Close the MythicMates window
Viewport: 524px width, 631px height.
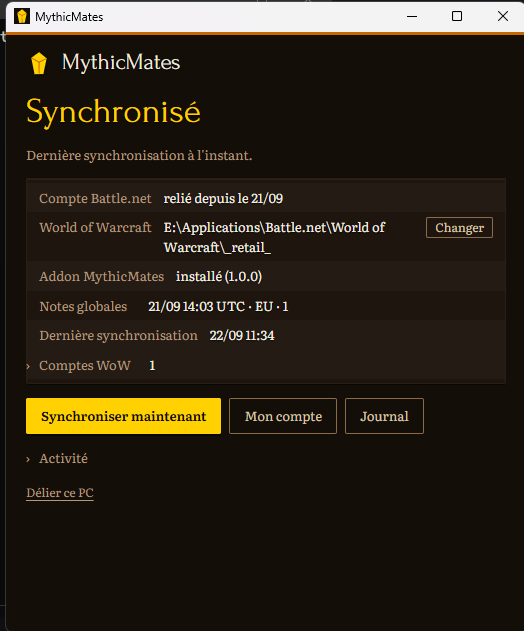503,16
